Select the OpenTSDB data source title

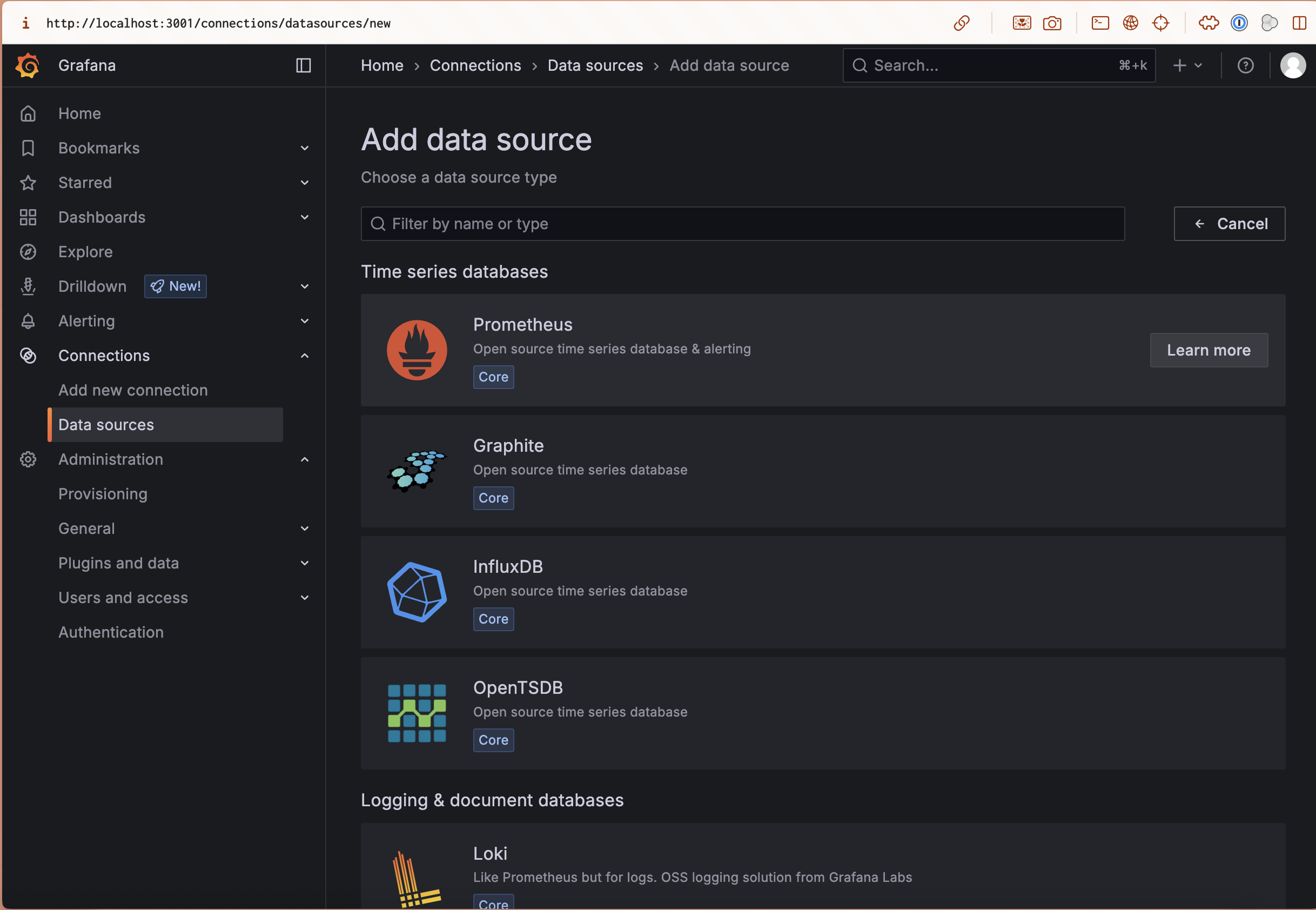[x=518, y=687]
